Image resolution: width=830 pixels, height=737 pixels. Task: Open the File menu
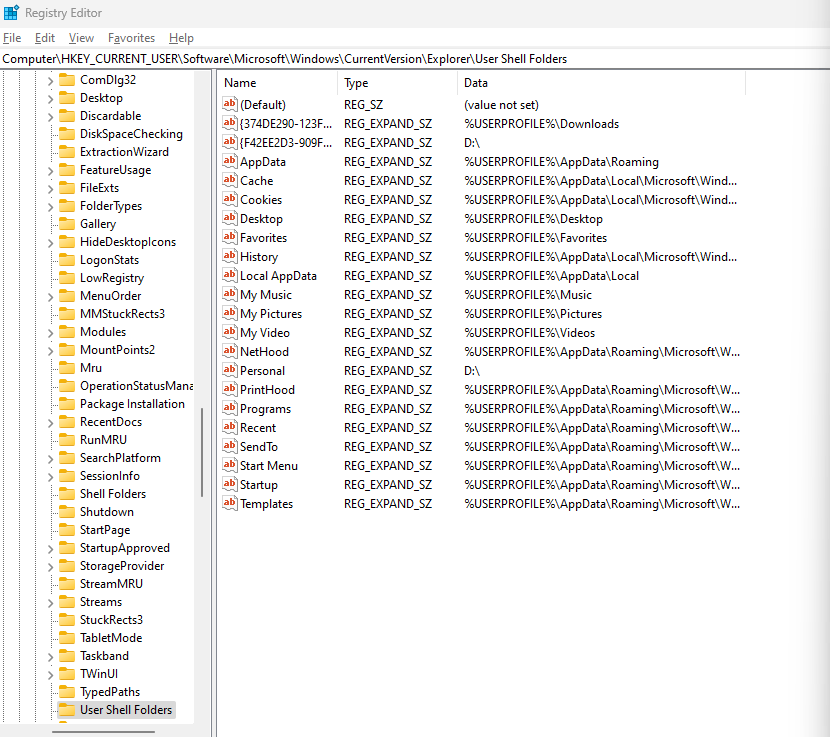[x=12, y=38]
